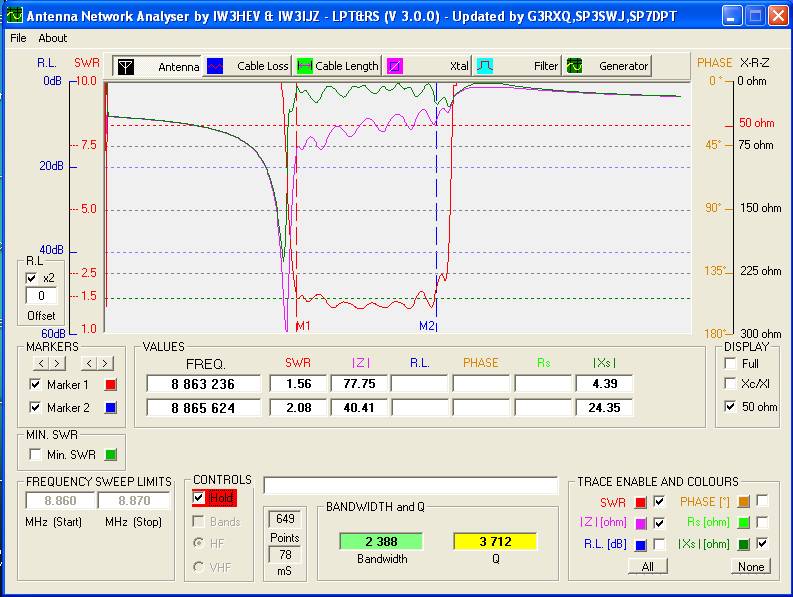Choose the Cable Length tool

[305, 66]
